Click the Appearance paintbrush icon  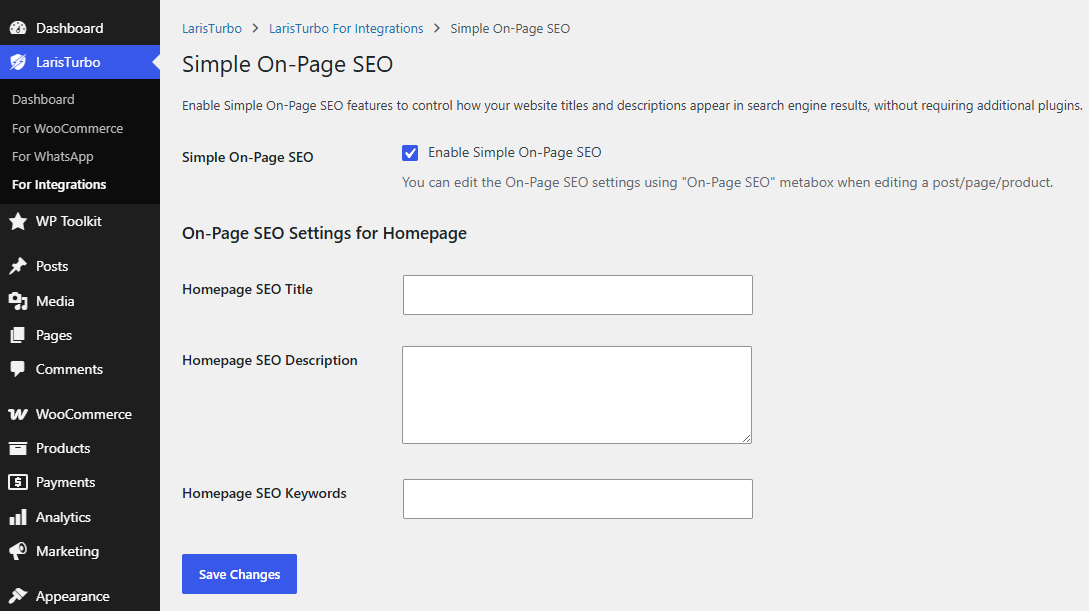point(18,596)
